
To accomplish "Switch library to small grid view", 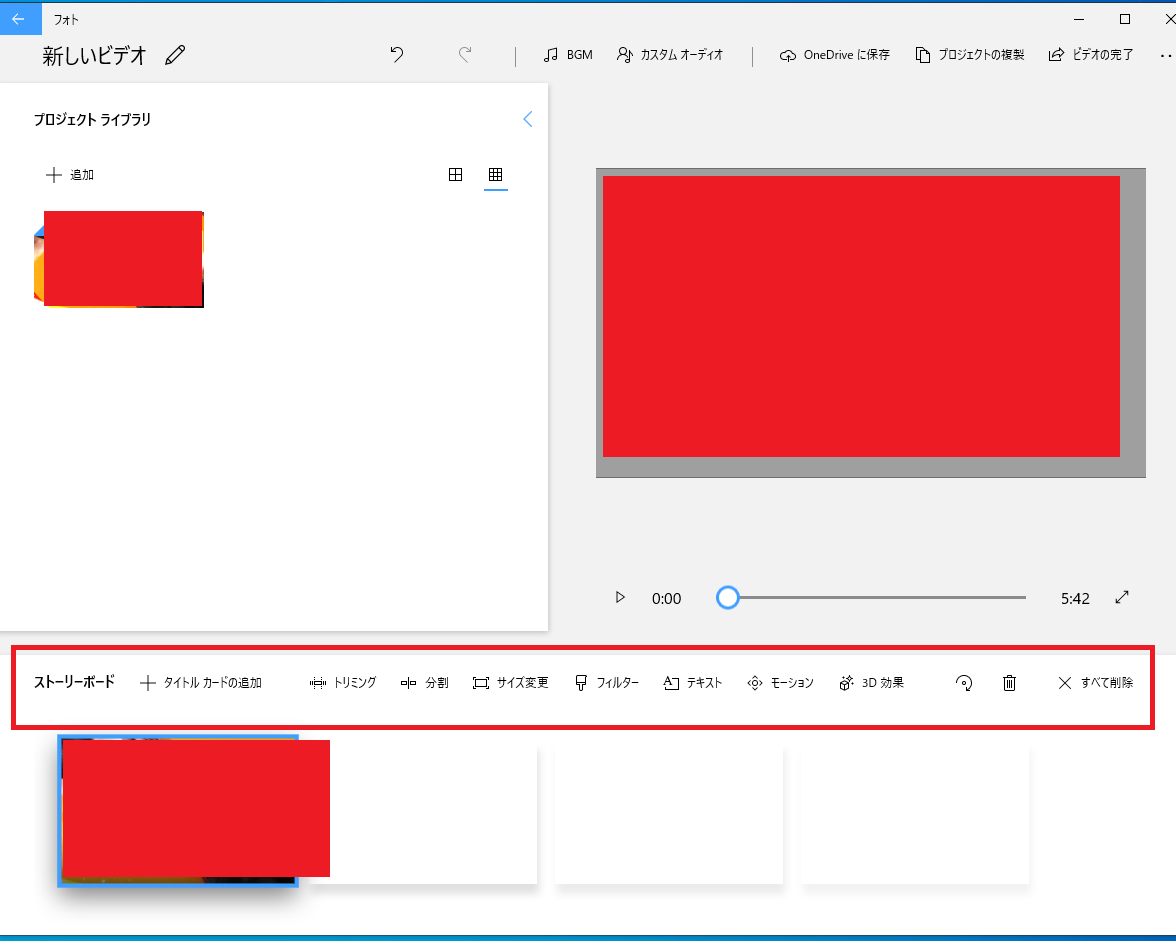I will [495, 175].
